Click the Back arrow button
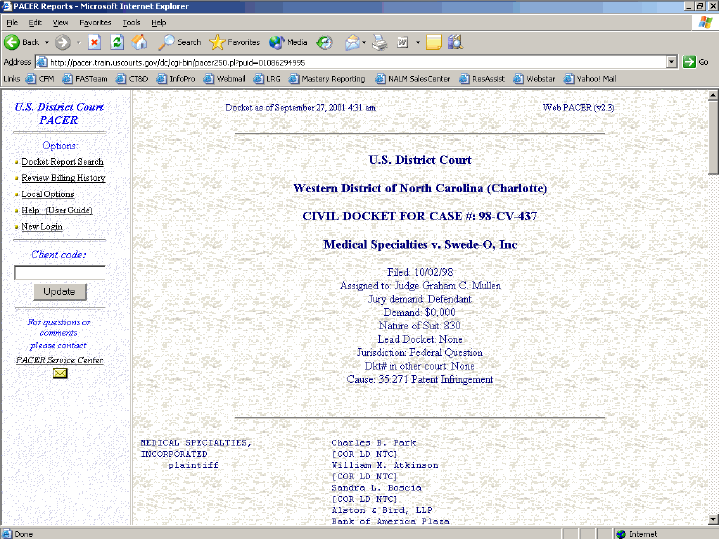Viewport: 719px width, 539px height. 22,43
